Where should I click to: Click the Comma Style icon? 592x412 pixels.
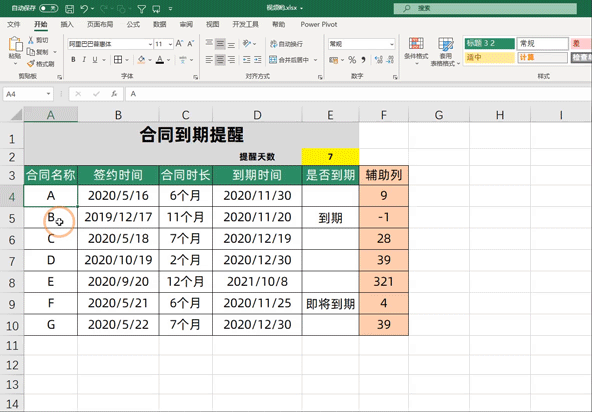[x=363, y=60]
